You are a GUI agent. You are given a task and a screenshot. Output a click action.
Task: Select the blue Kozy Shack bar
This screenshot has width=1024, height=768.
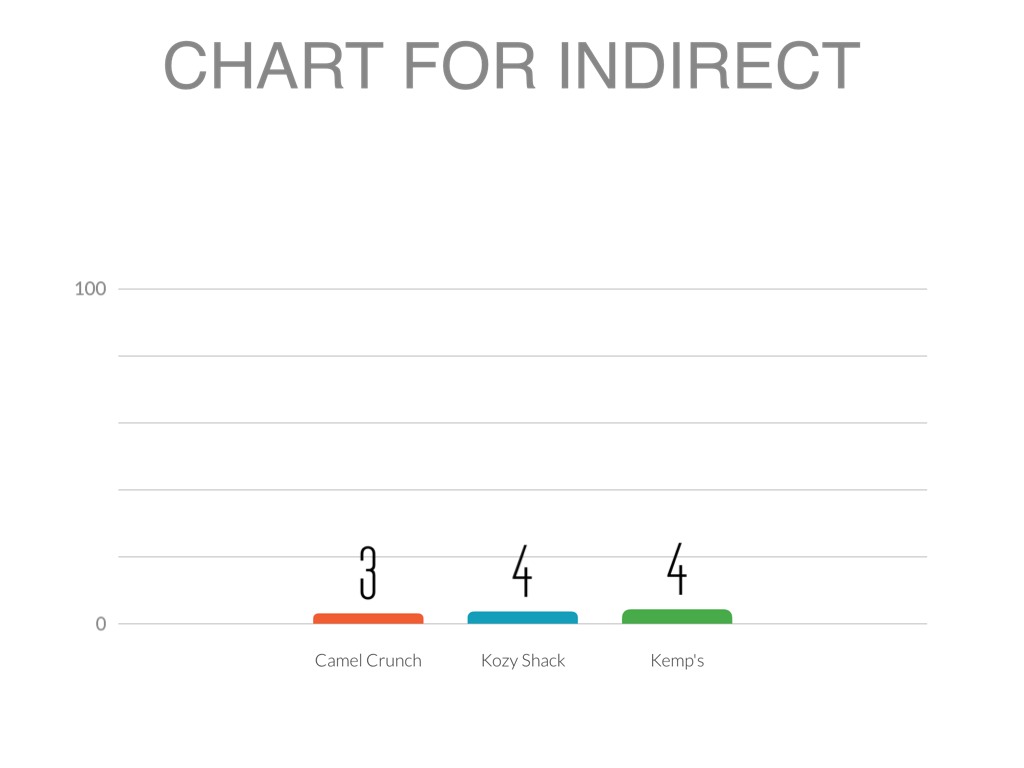coord(522,618)
